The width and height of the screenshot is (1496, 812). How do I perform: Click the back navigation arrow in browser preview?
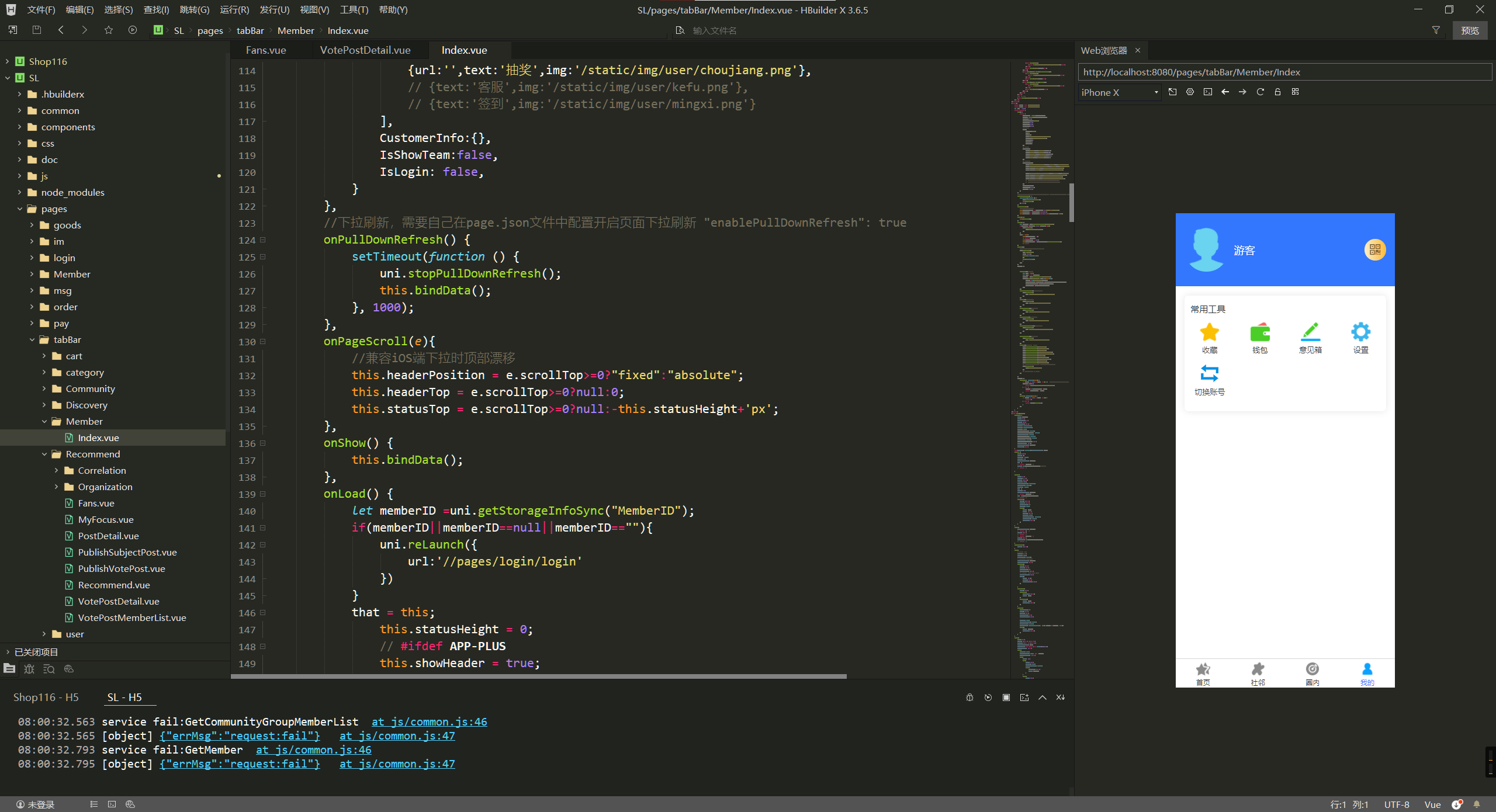[x=1223, y=93]
